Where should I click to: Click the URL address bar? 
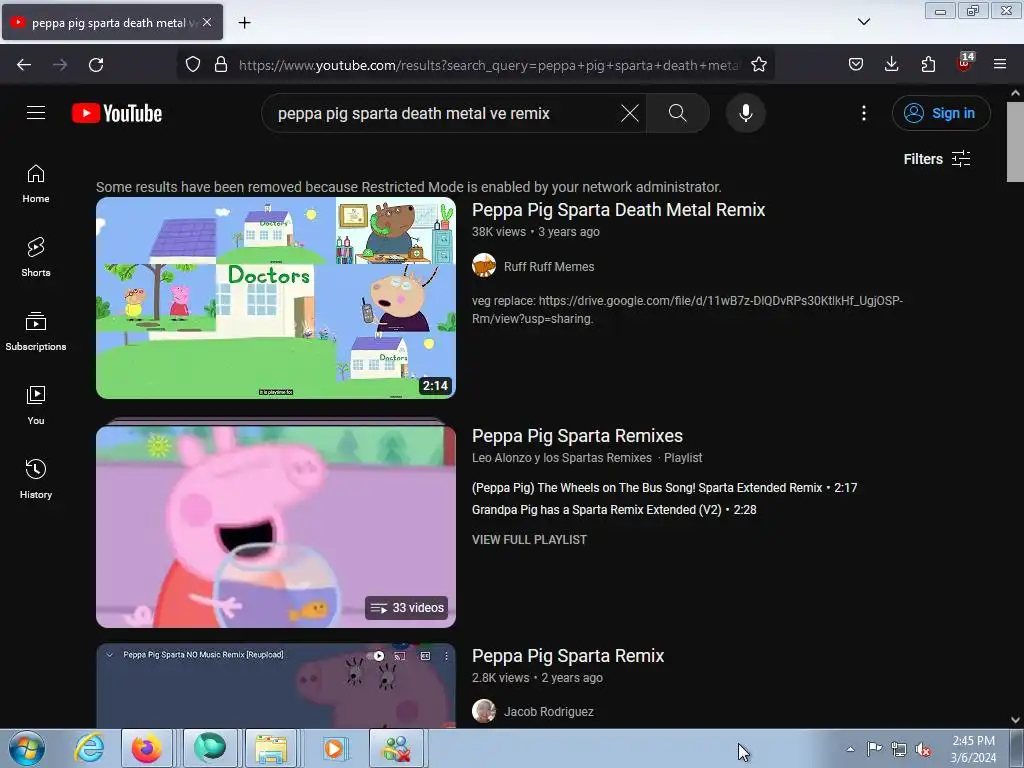click(x=488, y=65)
